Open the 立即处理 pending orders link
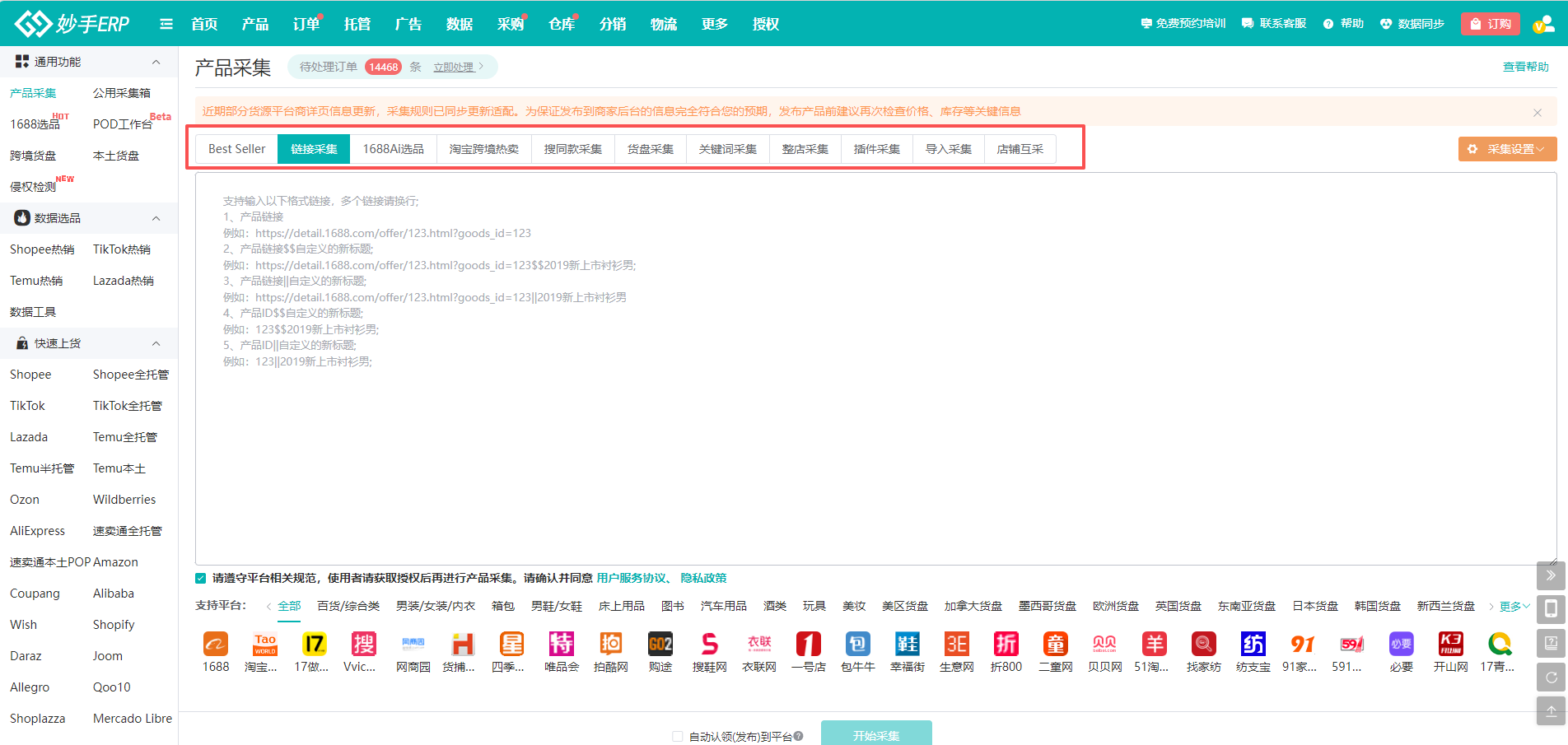The width and height of the screenshot is (1568, 745). (459, 68)
